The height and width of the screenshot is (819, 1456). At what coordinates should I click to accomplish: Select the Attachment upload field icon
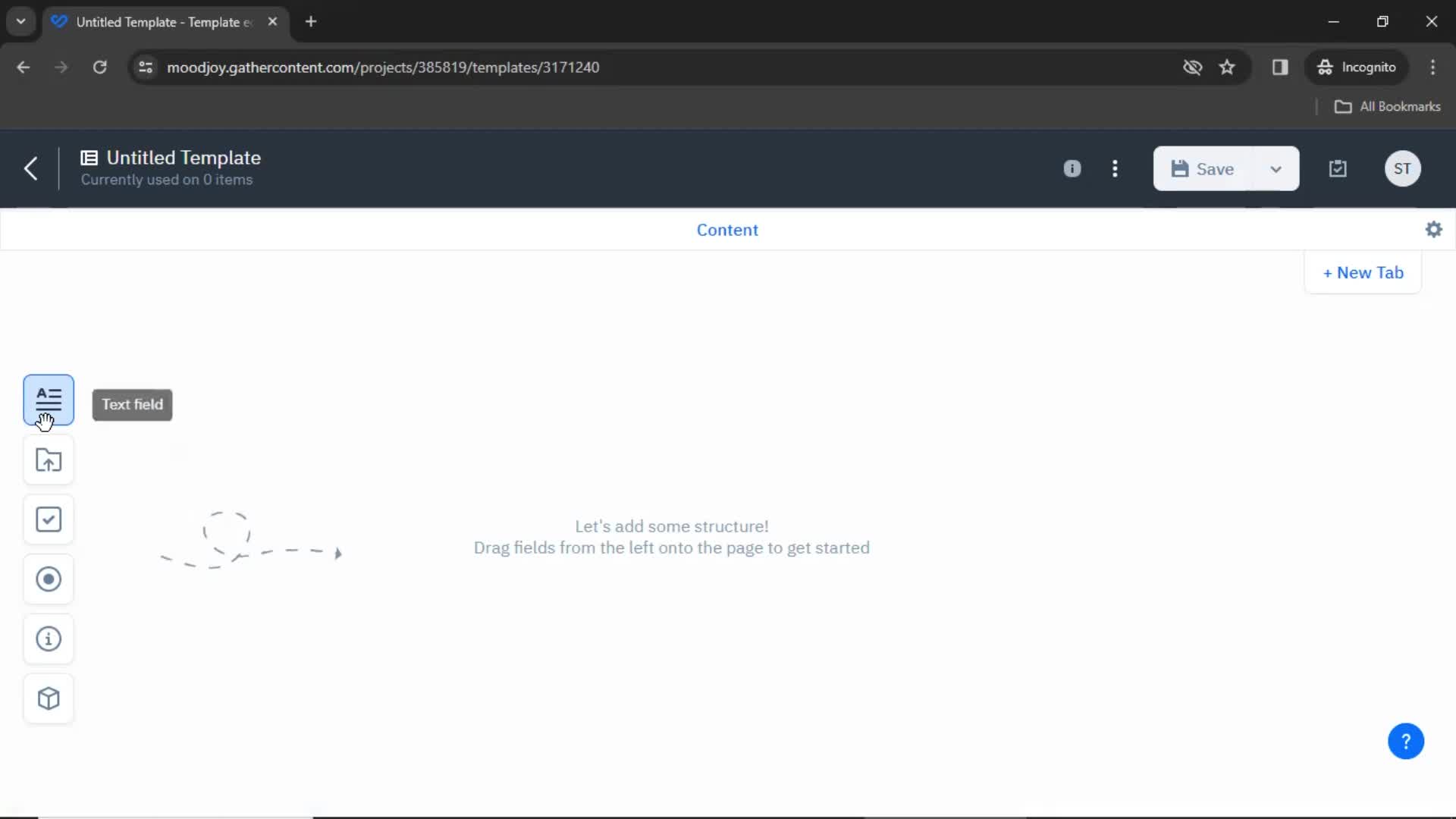pyautogui.click(x=49, y=460)
